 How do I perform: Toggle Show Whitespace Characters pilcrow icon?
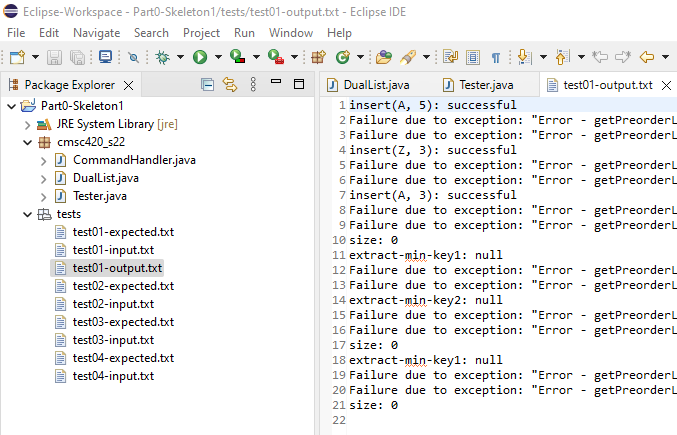click(496, 57)
